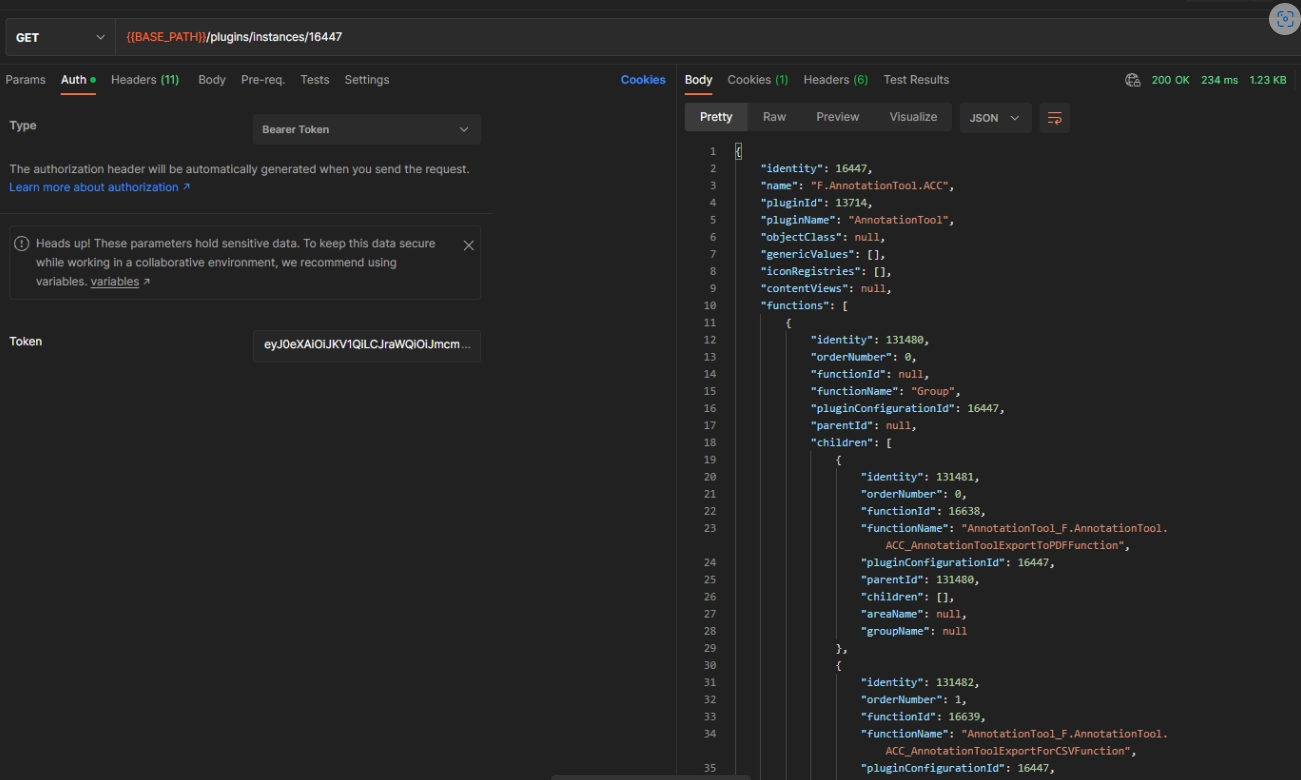Click the info icon in heads-up notice
1301x780 pixels.
pos(22,244)
